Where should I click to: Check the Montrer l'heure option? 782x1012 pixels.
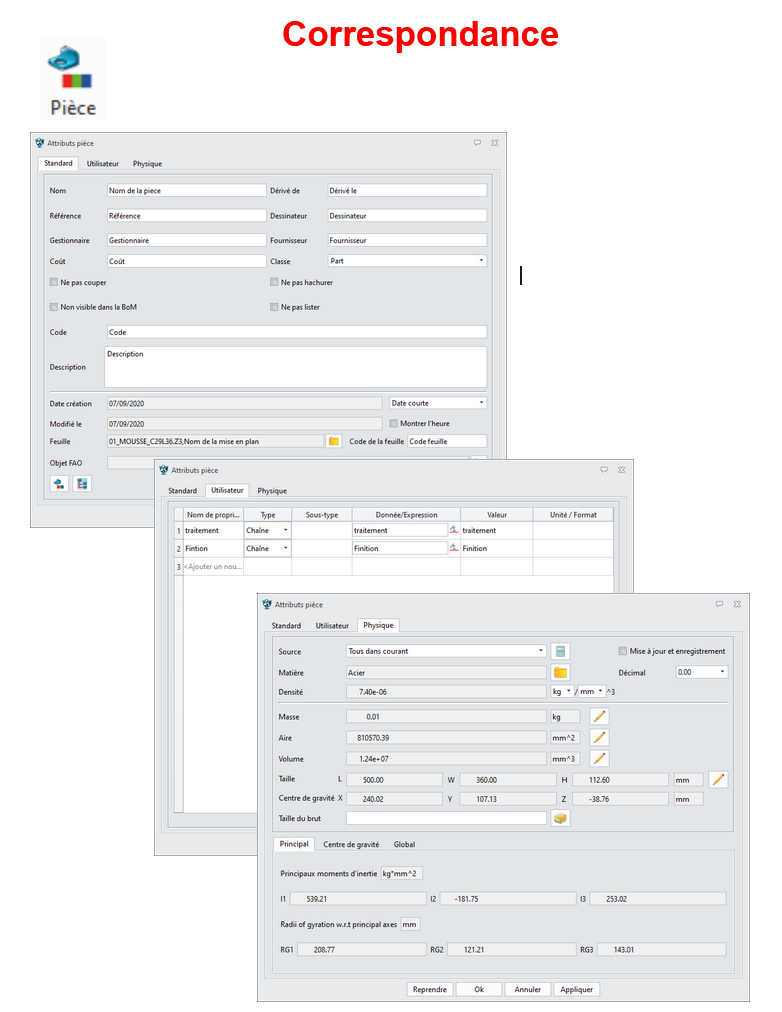394,423
